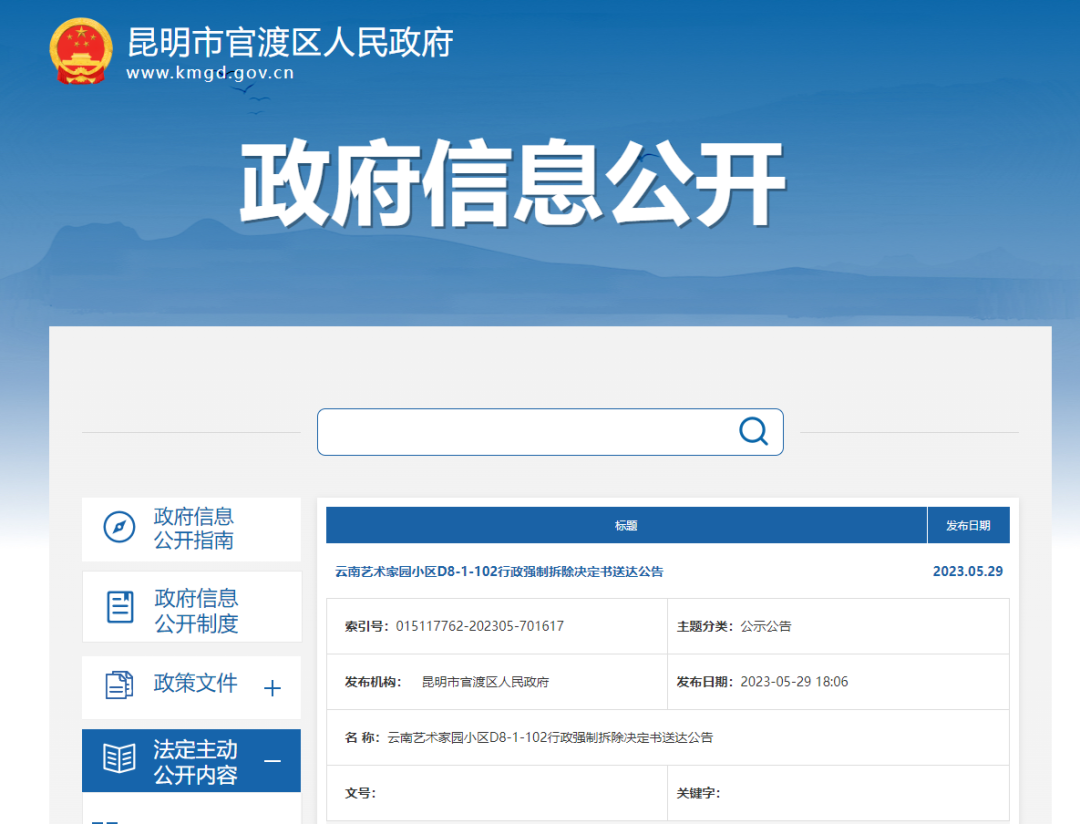
Task: Click inside the search input field
Action: tap(520, 431)
